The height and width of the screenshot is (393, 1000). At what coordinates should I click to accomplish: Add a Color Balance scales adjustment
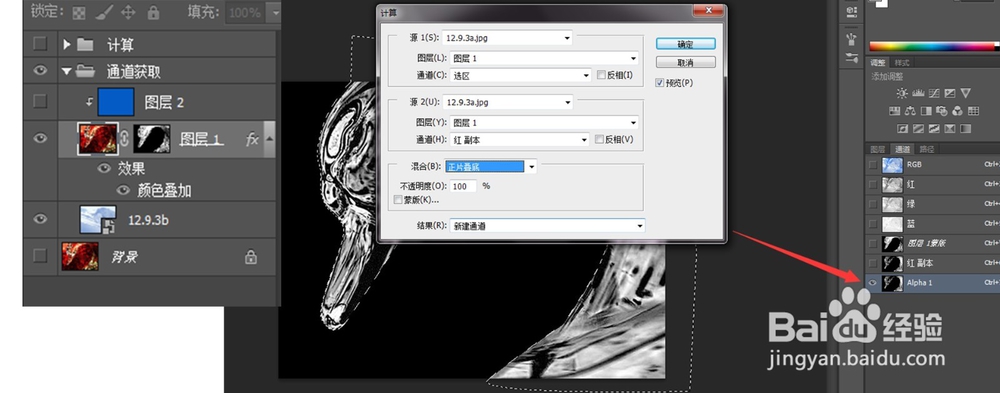point(910,111)
